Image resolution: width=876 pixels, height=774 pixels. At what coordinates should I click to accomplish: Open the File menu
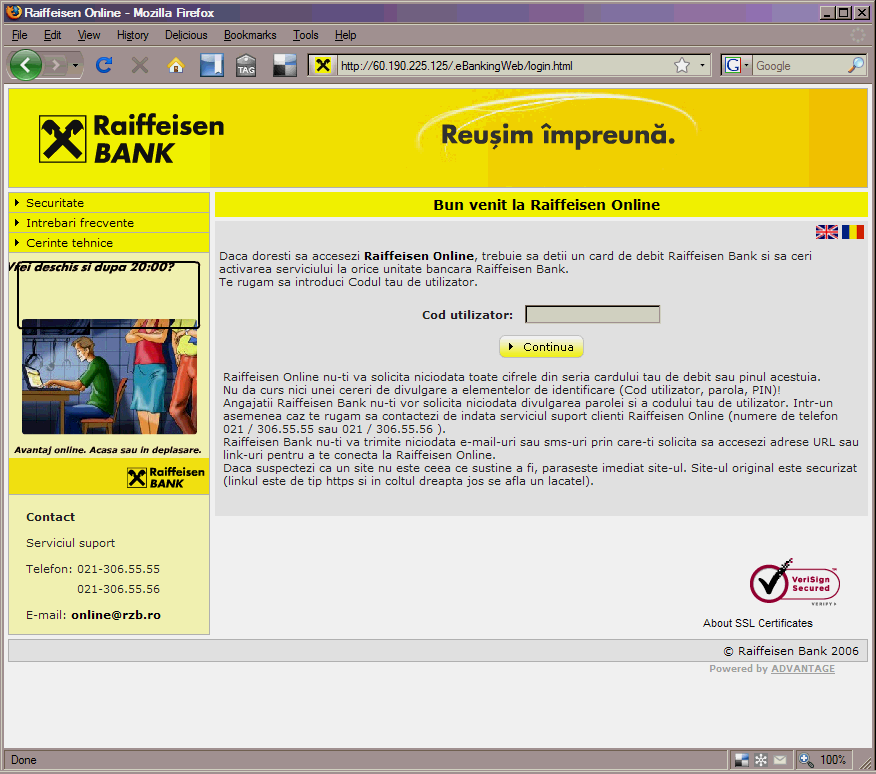pos(20,35)
